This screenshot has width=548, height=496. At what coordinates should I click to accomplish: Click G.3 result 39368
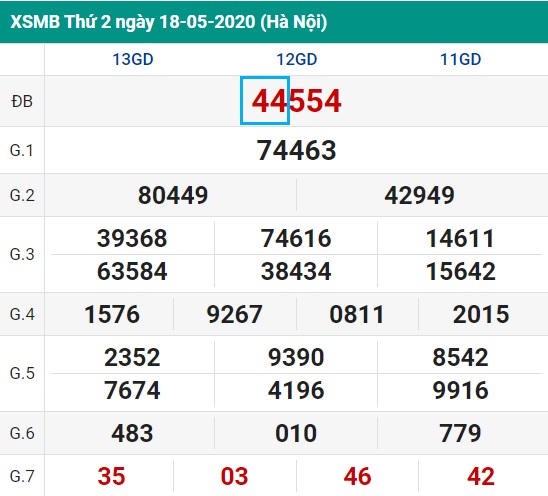[x=132, y=238]
